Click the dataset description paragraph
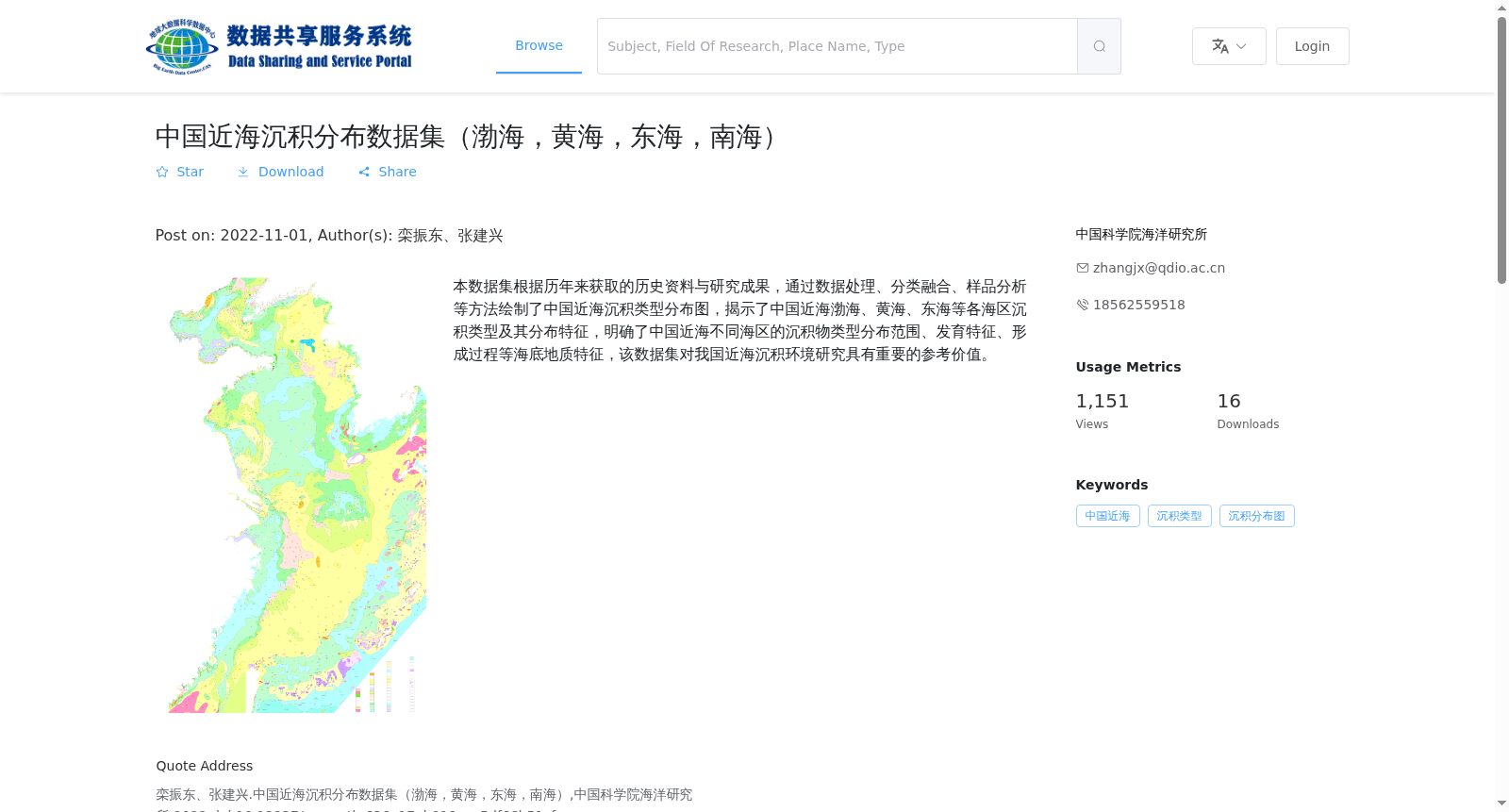 coord(739,321)
